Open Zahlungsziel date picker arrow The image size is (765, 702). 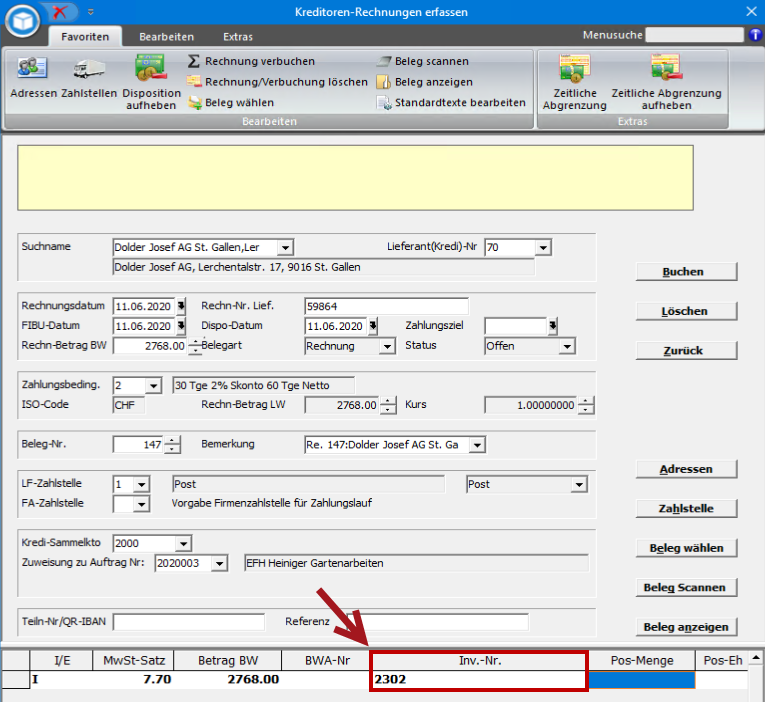553,325
